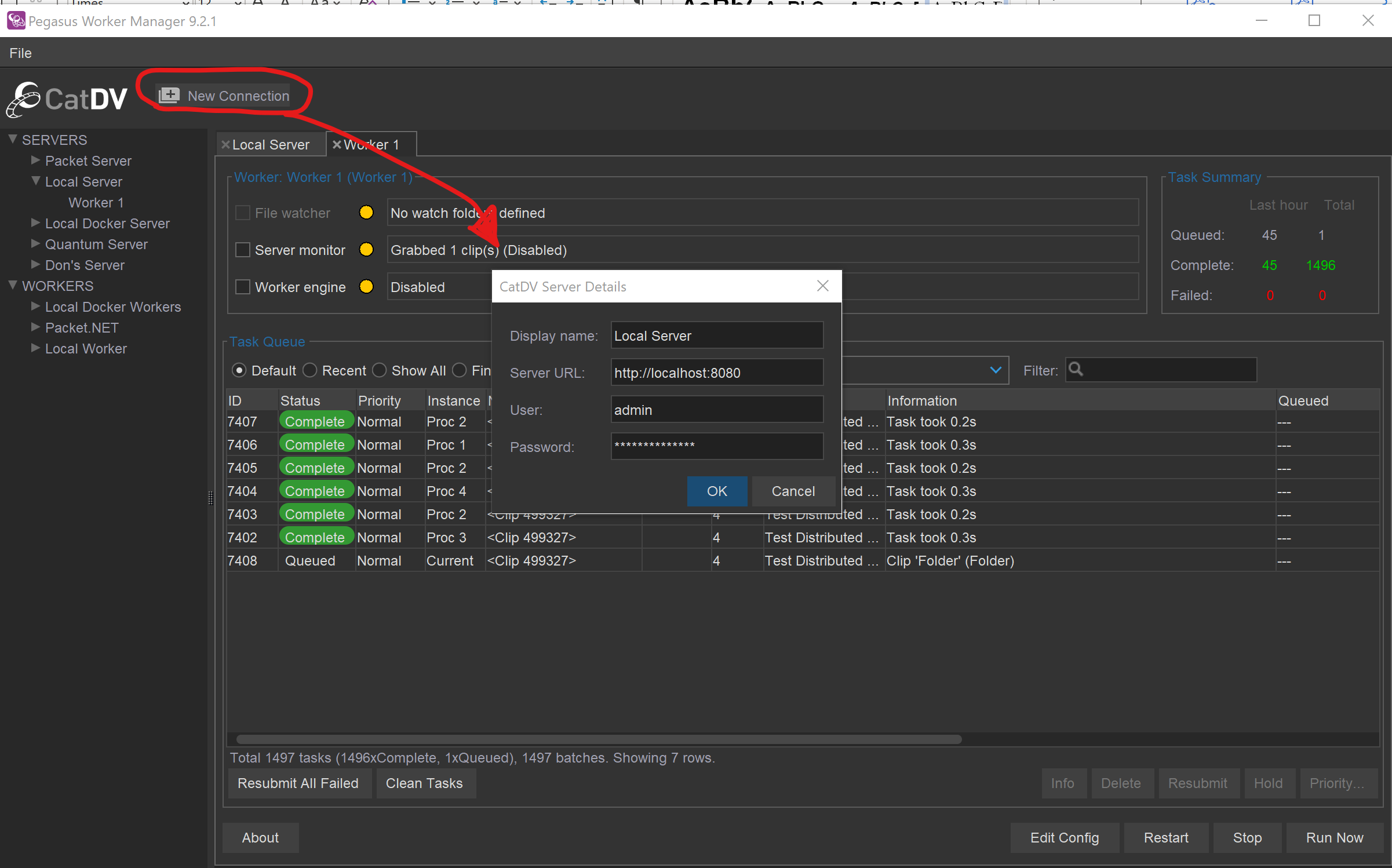Viewport: 1392px width, 868px height.
Task: Enable the Worker engine checkbox
Action: pos(243,287)
